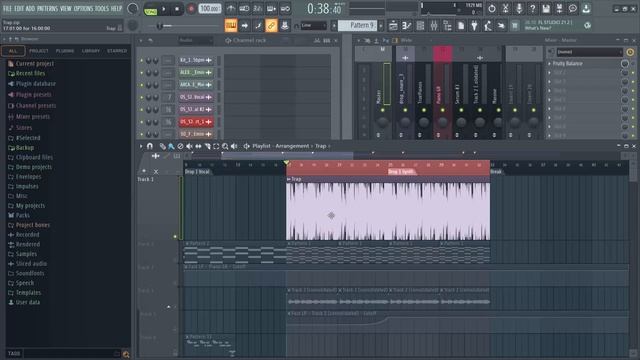The image size is (640, 360).
Task: Select the Kit_1 channel button
Action: (196, 60)
